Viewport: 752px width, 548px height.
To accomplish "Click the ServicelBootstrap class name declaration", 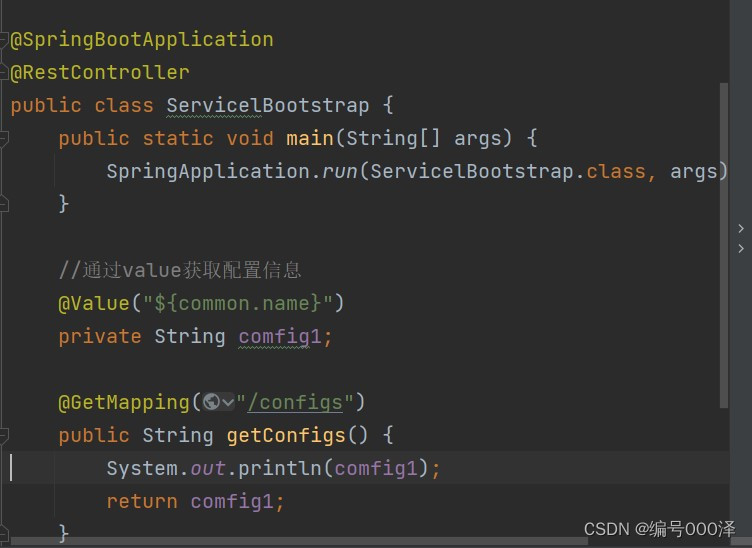I will pos(268,105).
